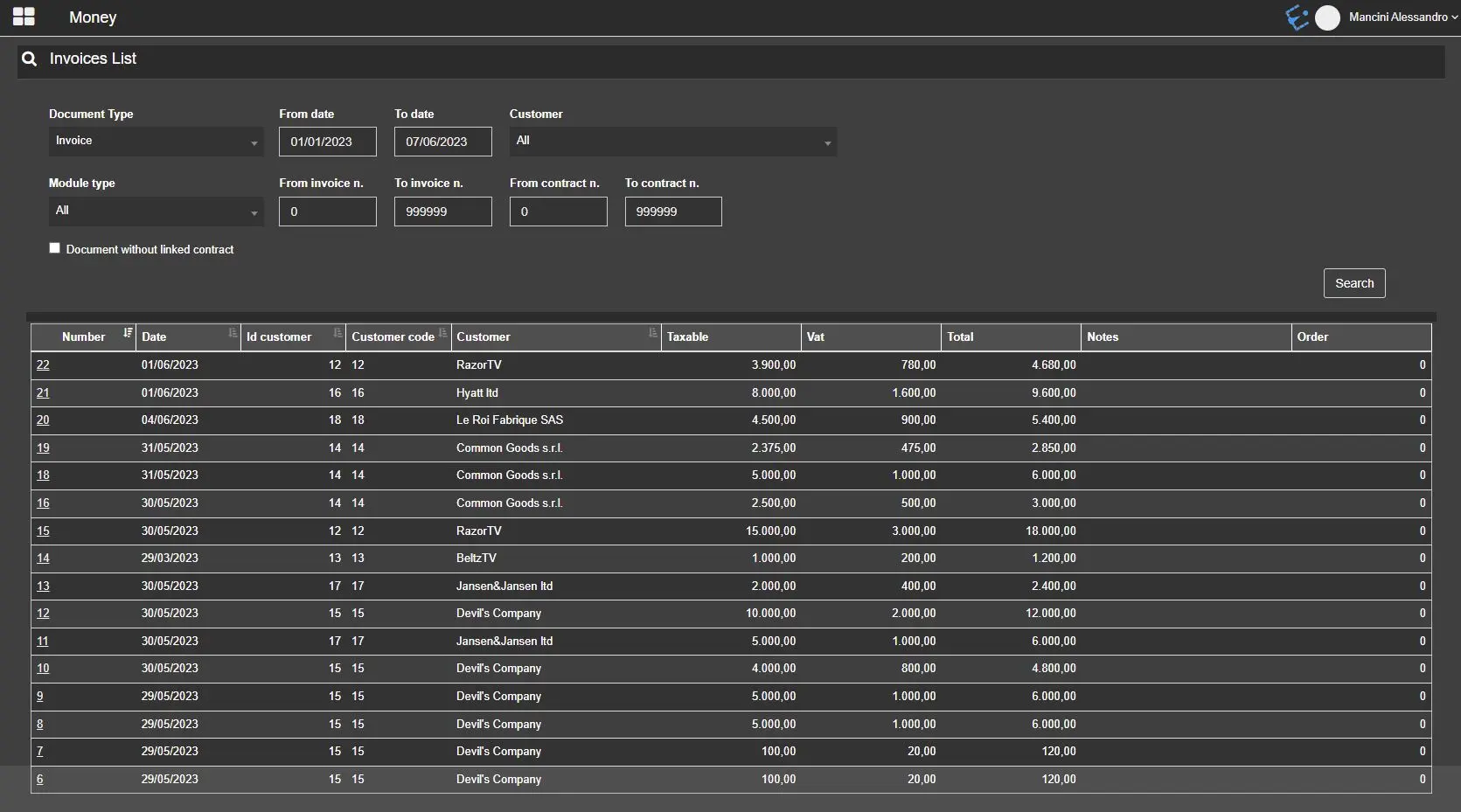Sort by Customer code sort icon
This screenshot has width=1461, height=812.
click(442, 333)
